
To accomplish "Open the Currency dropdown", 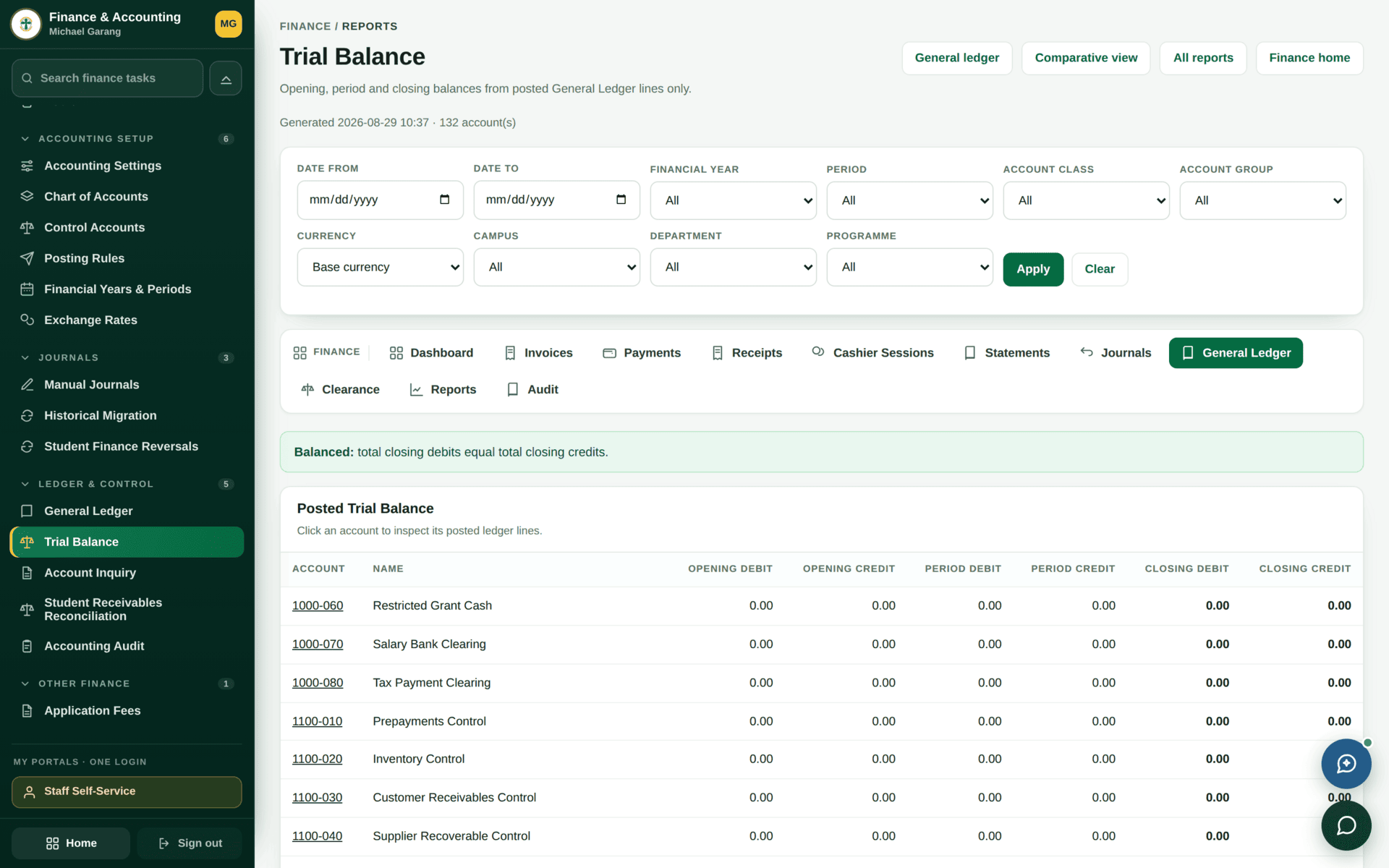I will point(380,267).
